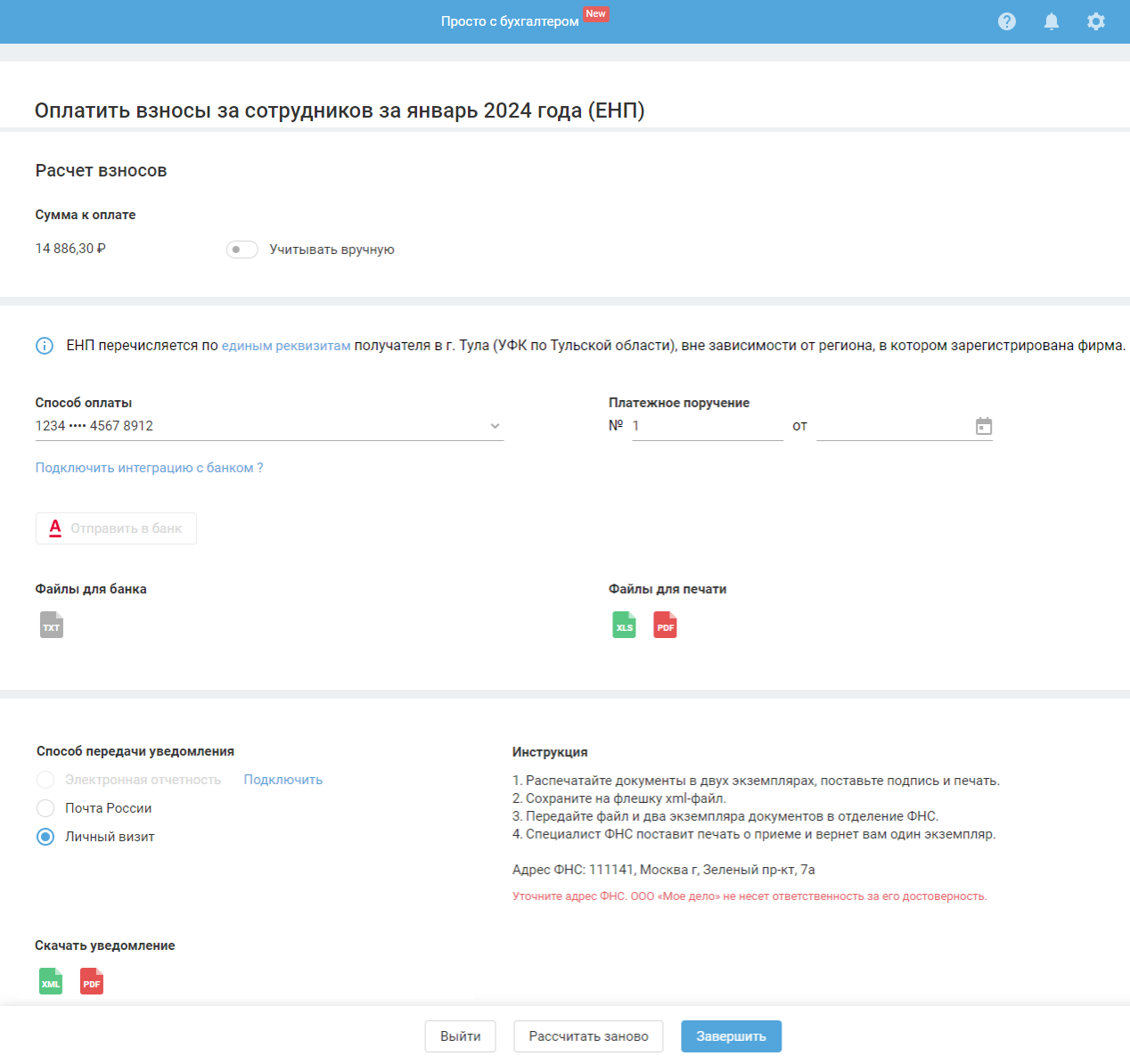This screenshot has width=1130, height=1064.
Task: Click instruction line 'Сохраните на флешку xml-файл'
Action: coord(619,798)
